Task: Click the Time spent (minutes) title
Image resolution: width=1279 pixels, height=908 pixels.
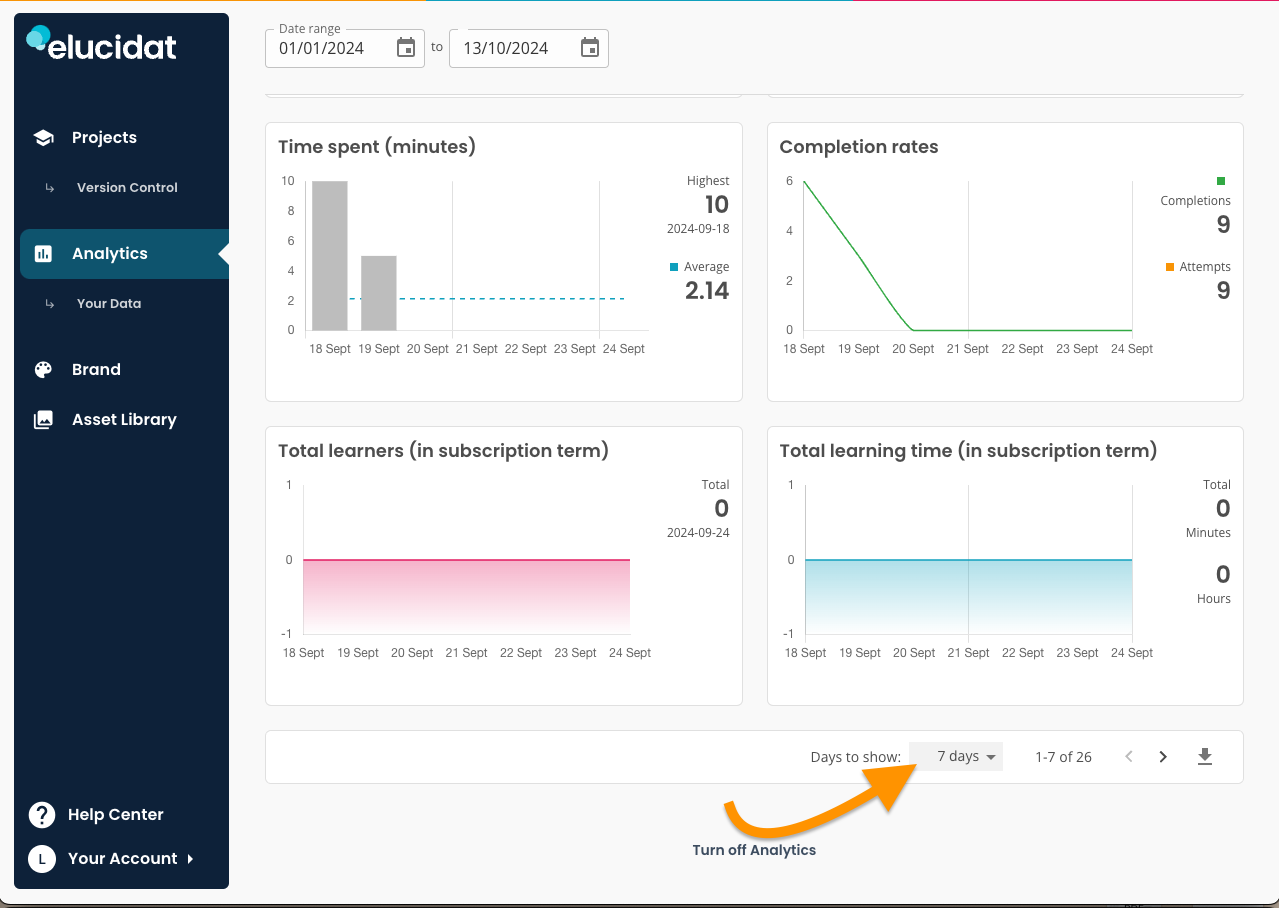Action: pos(377,147)
